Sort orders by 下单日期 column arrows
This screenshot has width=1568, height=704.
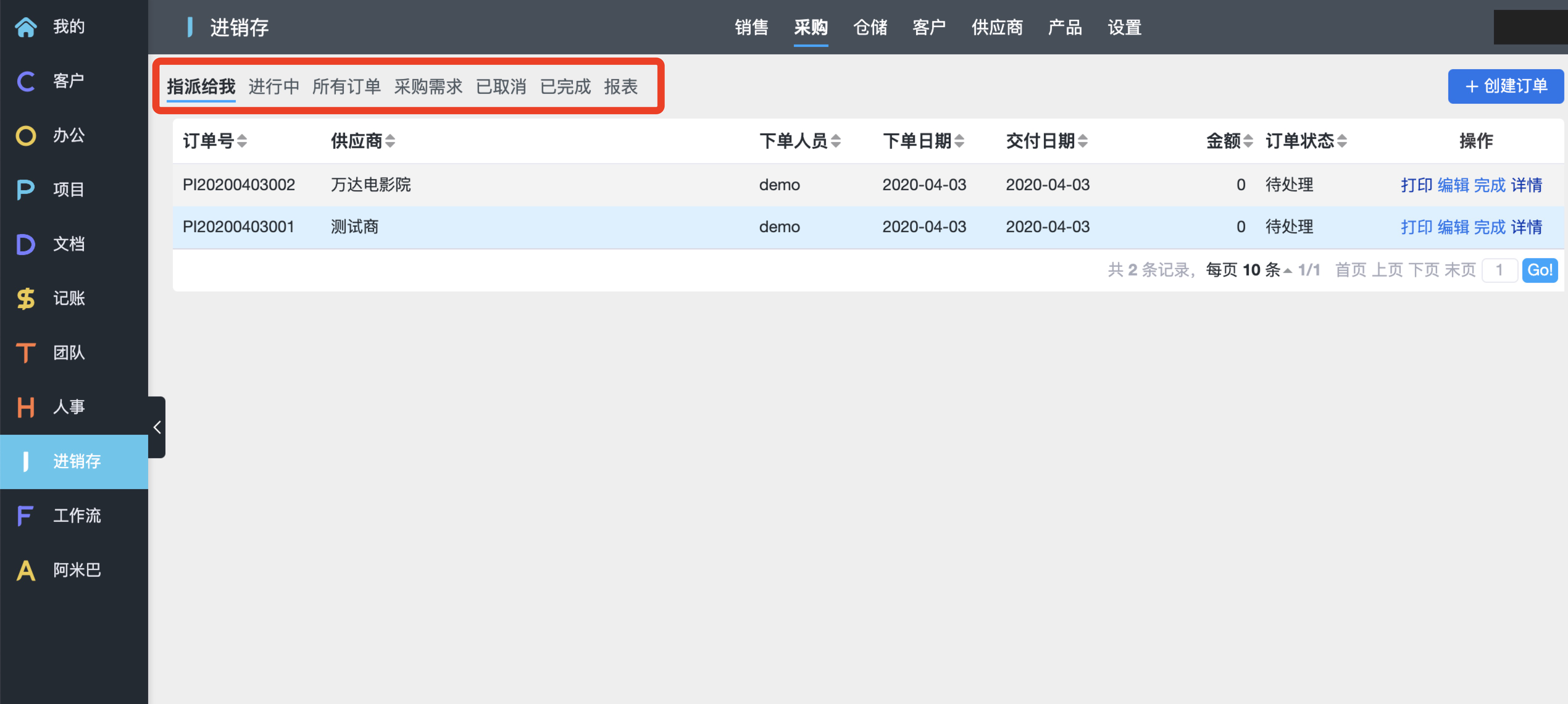pyautogui.click(x=959, y=141)
